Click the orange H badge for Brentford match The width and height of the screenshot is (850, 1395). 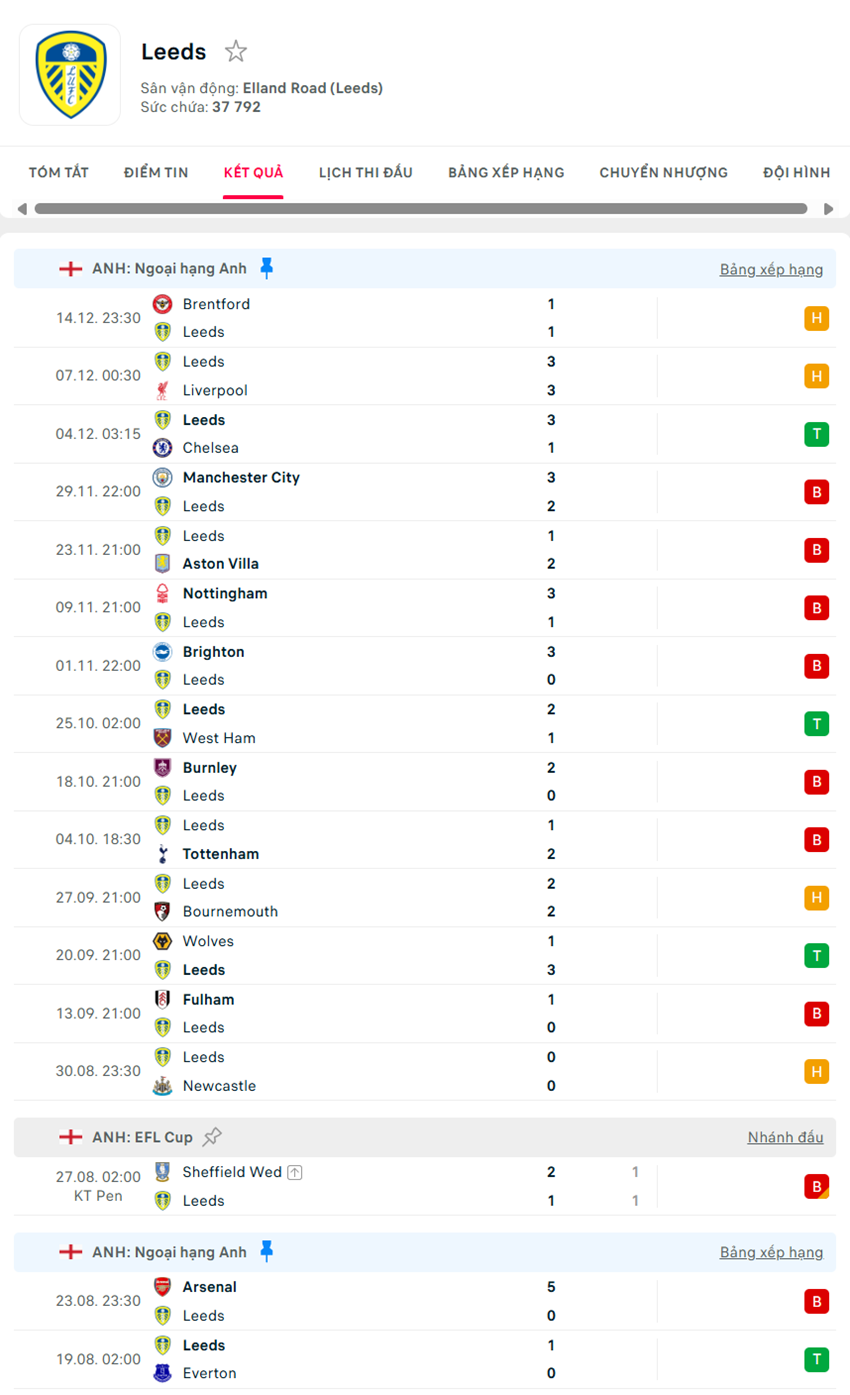click(x=816, y=319)
